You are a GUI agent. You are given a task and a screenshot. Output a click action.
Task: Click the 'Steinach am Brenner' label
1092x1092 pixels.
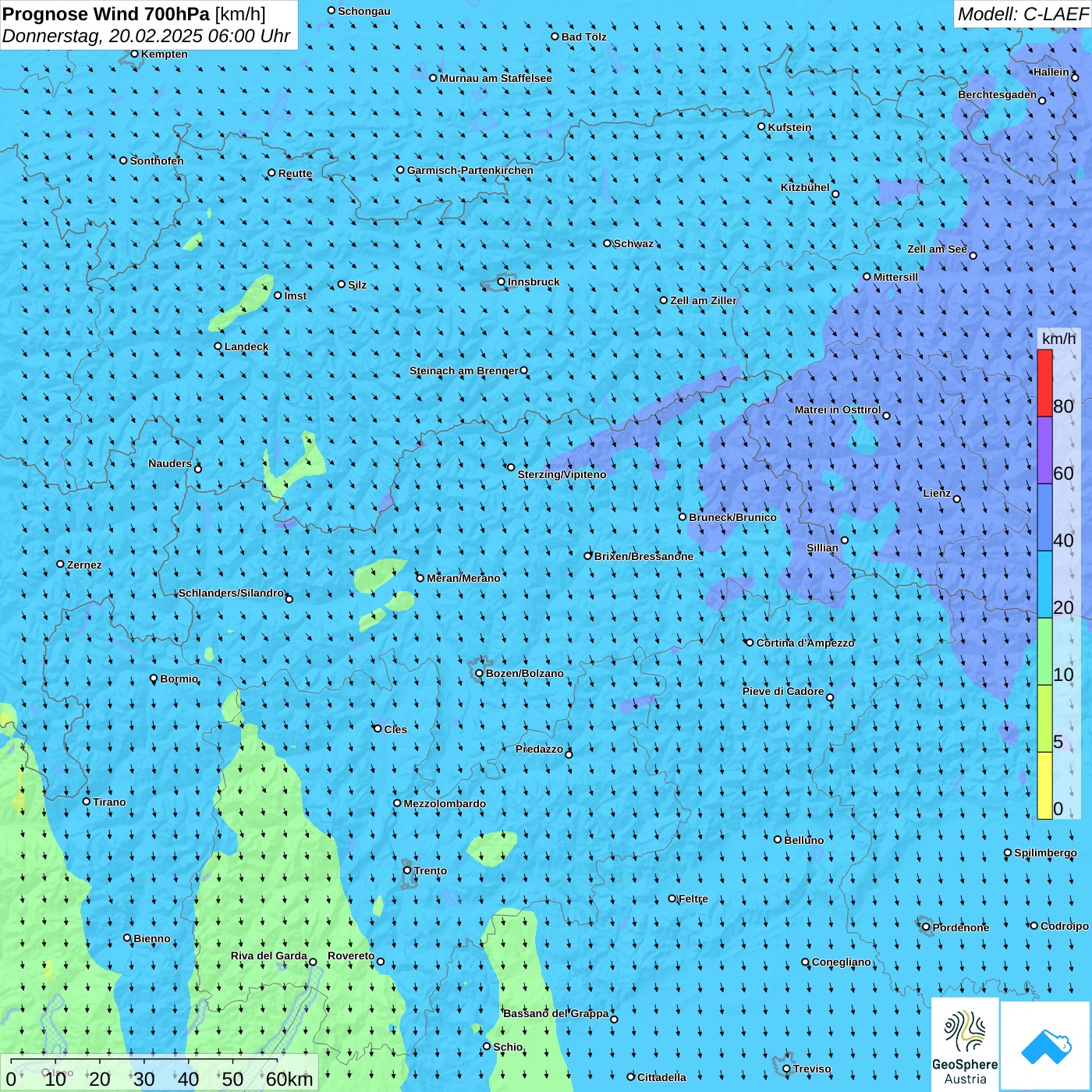[464, 370]
